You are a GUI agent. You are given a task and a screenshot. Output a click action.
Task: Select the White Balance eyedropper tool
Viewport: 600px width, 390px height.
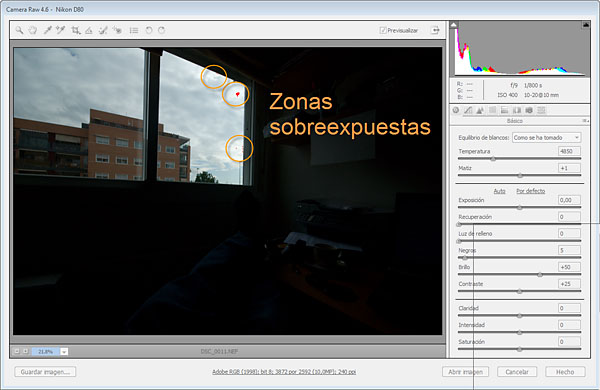[47, 30]
